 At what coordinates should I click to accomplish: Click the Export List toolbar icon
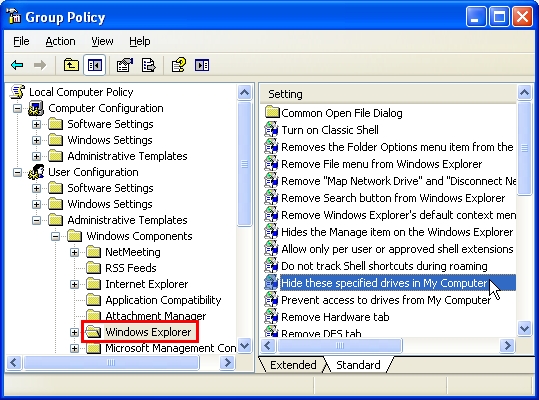(x=148, y=65)
